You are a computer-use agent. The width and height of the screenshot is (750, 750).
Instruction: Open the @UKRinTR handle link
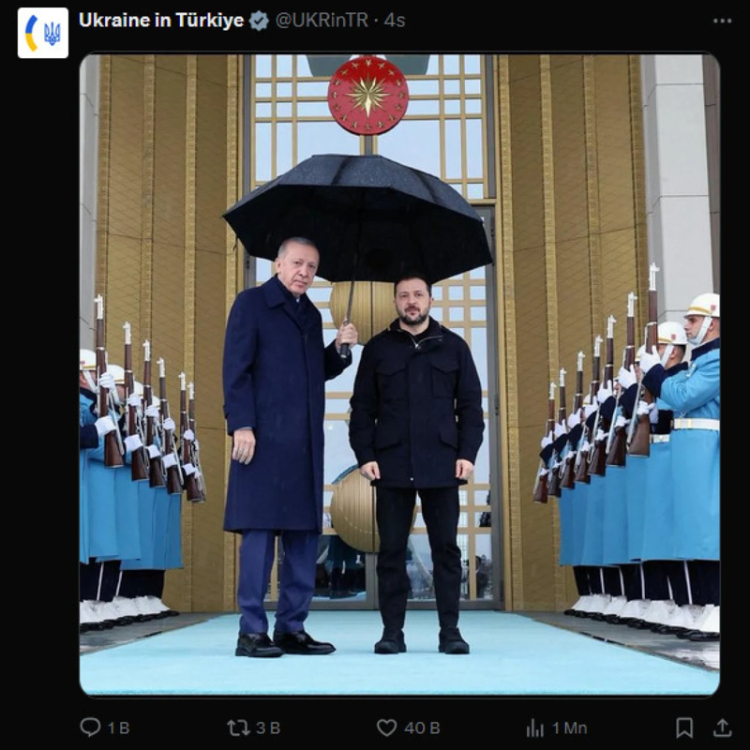(322, 20)
